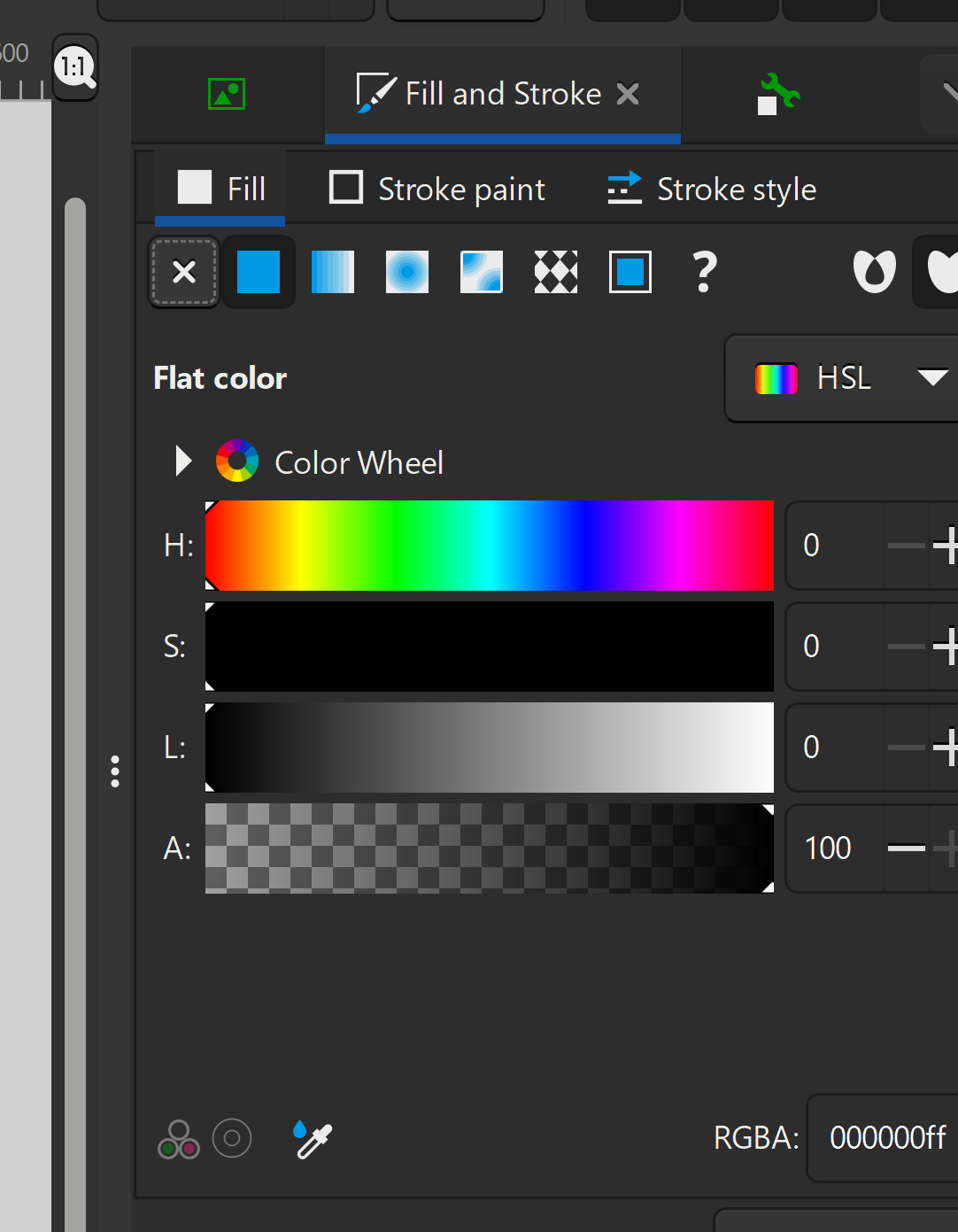The image size is (958, 1232).
Task: Select the pattern fill option
Action: pos(555,272)
